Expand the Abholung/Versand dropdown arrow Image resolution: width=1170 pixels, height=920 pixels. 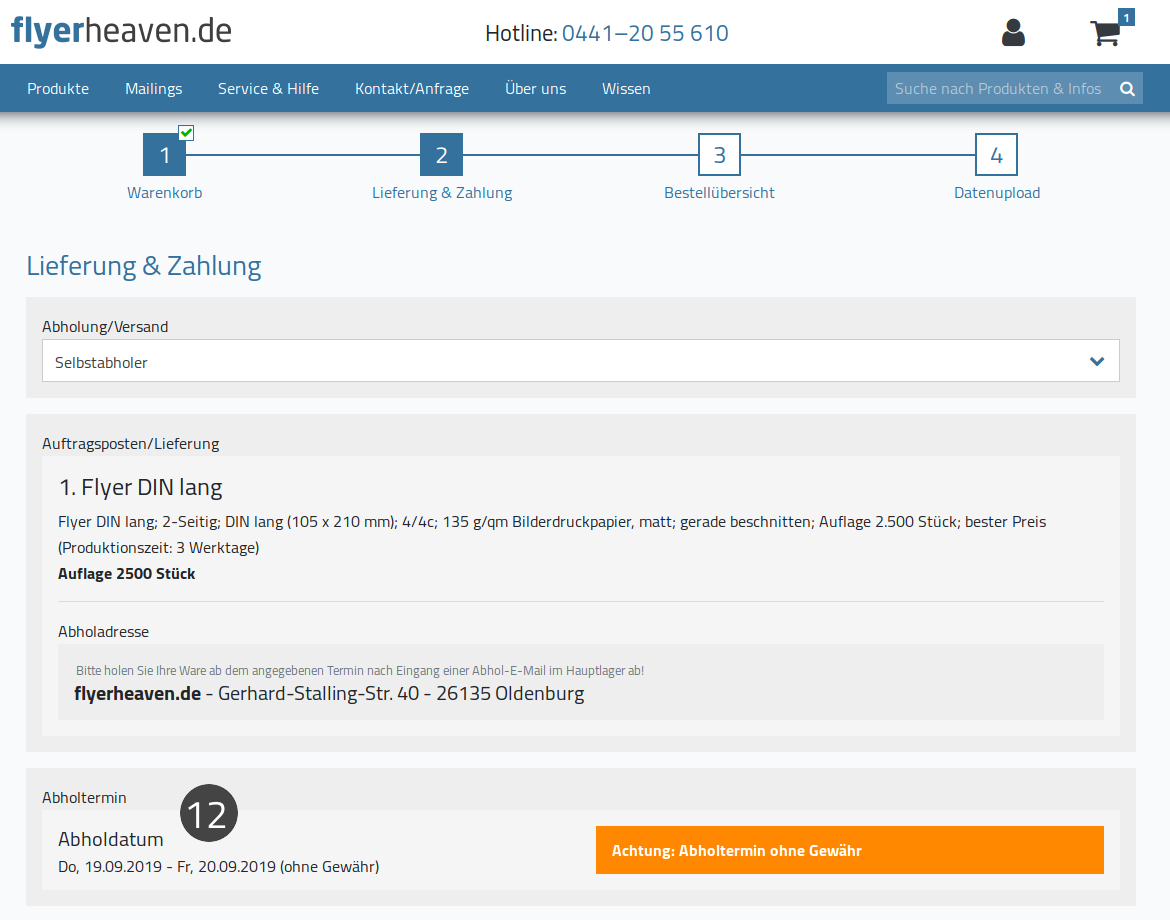coord(1096,361)
